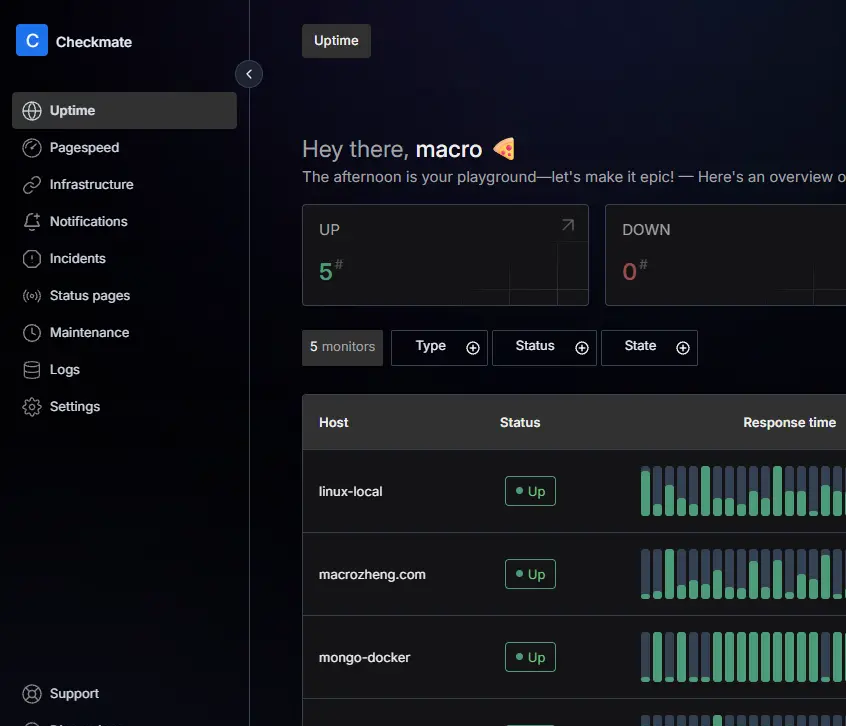Click the Checkmate logo icon
Viewport: 846px width, 726px height.
(x=32, y=41)
